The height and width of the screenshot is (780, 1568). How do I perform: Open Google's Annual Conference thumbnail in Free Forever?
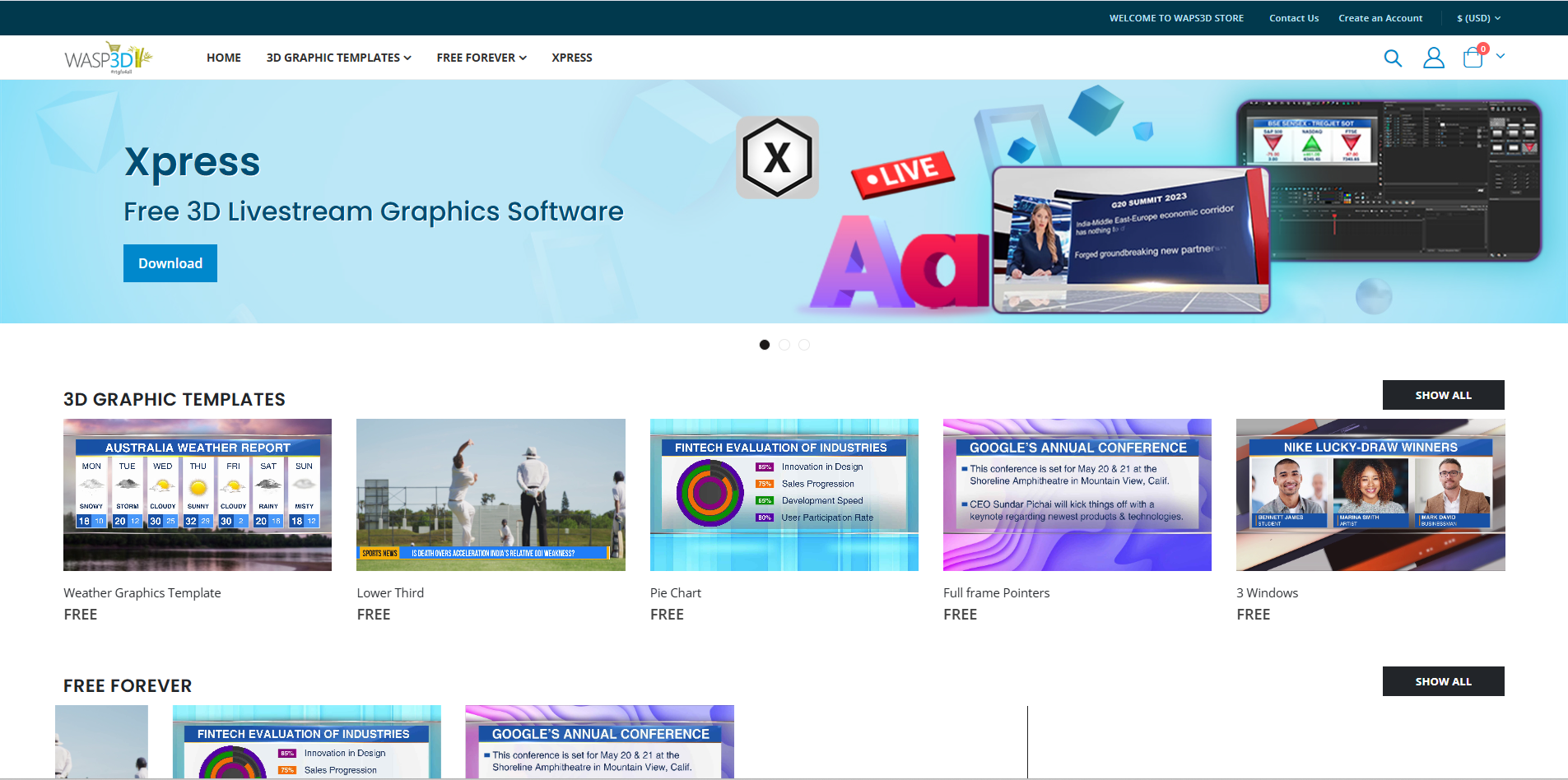599,741
